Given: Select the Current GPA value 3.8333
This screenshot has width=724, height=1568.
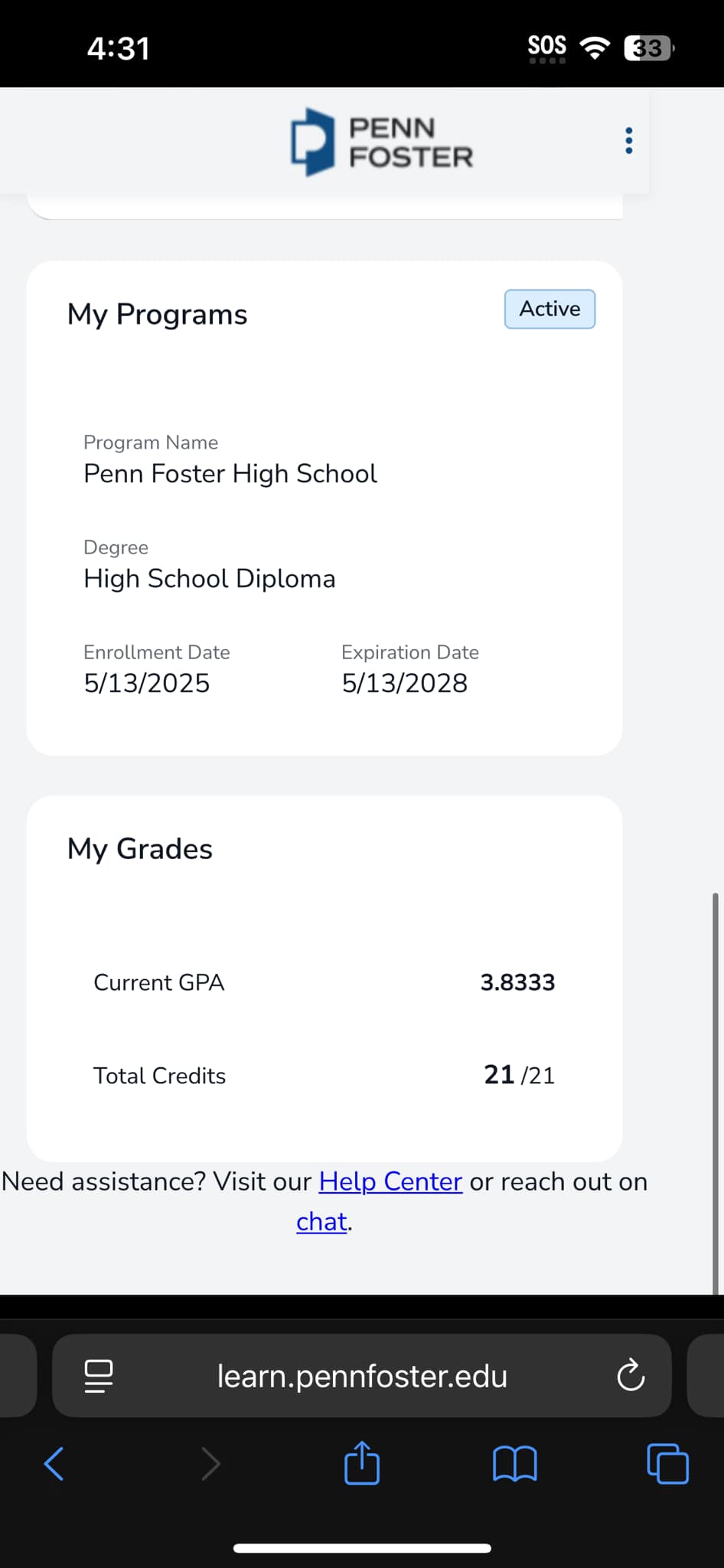Looking at the screenshot, I should point(517,982).
